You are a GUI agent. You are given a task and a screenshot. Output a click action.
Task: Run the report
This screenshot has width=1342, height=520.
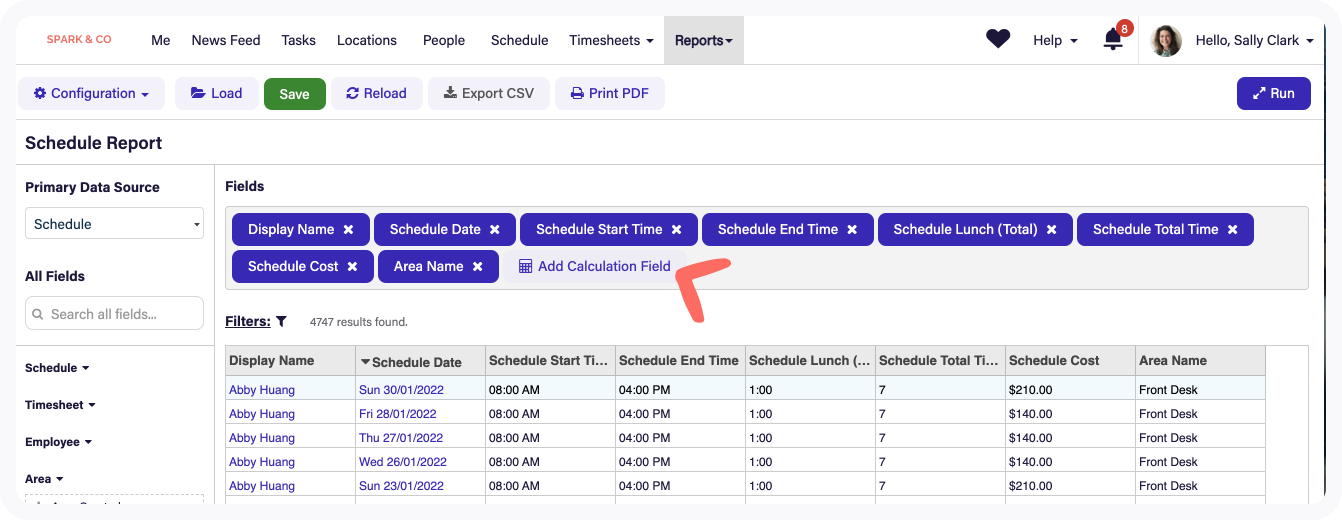coord(1273,93)
